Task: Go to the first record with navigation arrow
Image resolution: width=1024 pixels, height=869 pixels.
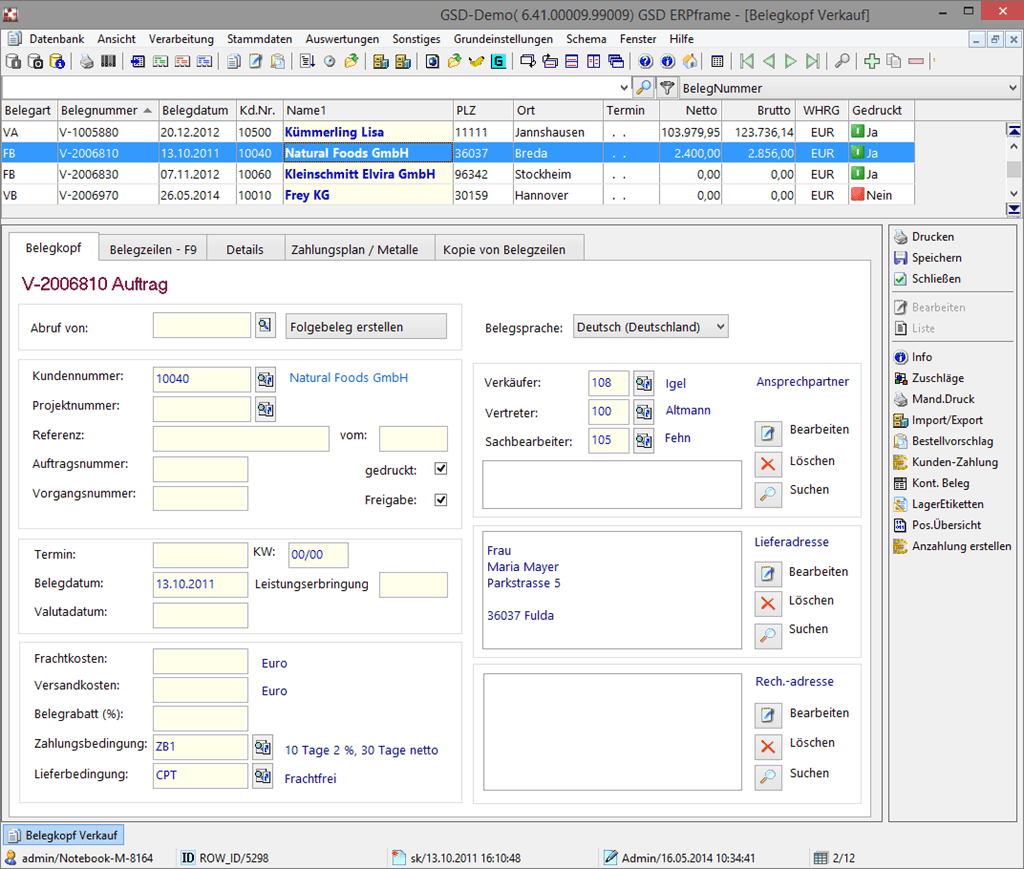Action: point(745,61)
